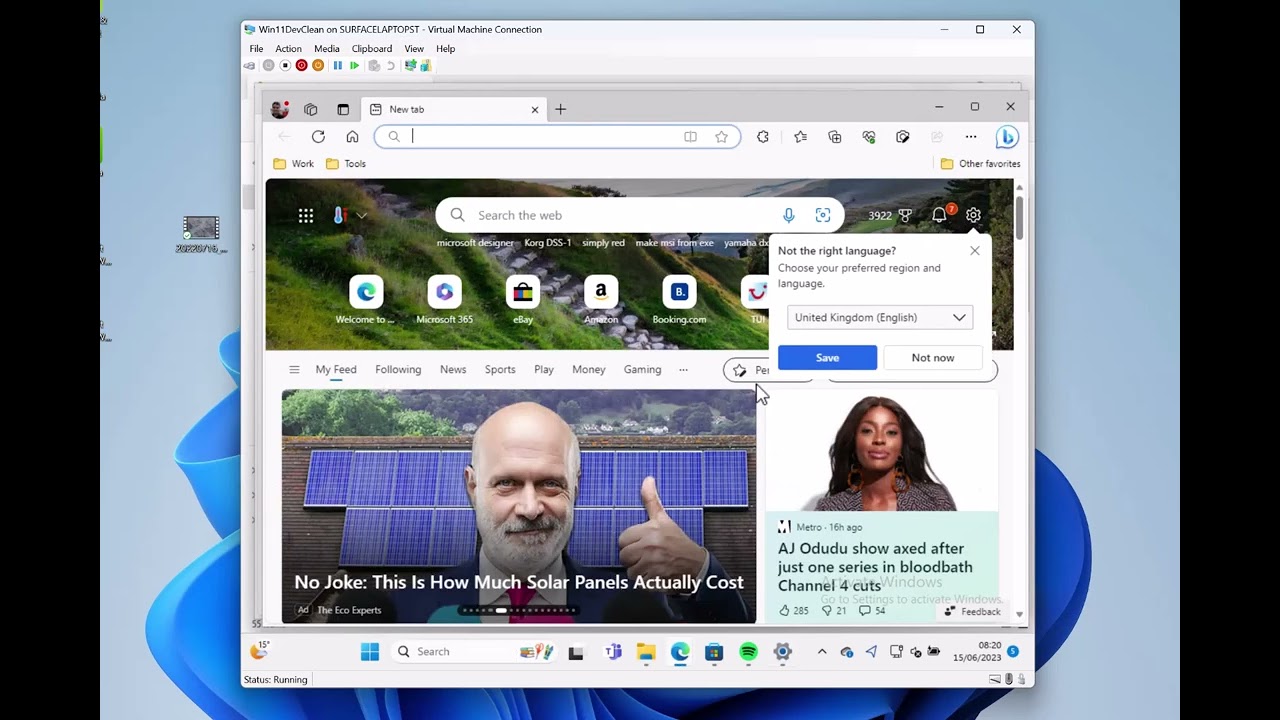Go to Edge Home page
Image resolution: width=1280 pixels, height=720 pixels.
[352, 137]
